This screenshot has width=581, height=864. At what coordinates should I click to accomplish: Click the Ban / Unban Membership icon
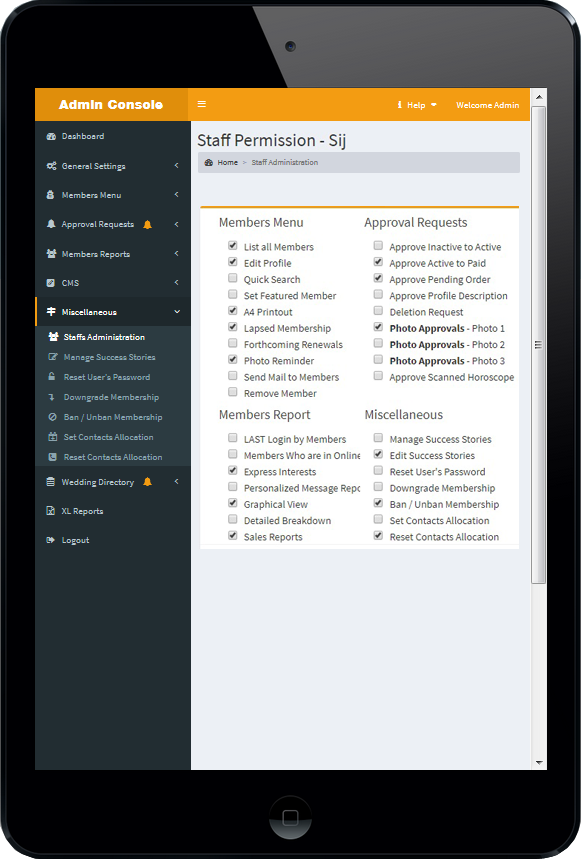click(53, 417)
